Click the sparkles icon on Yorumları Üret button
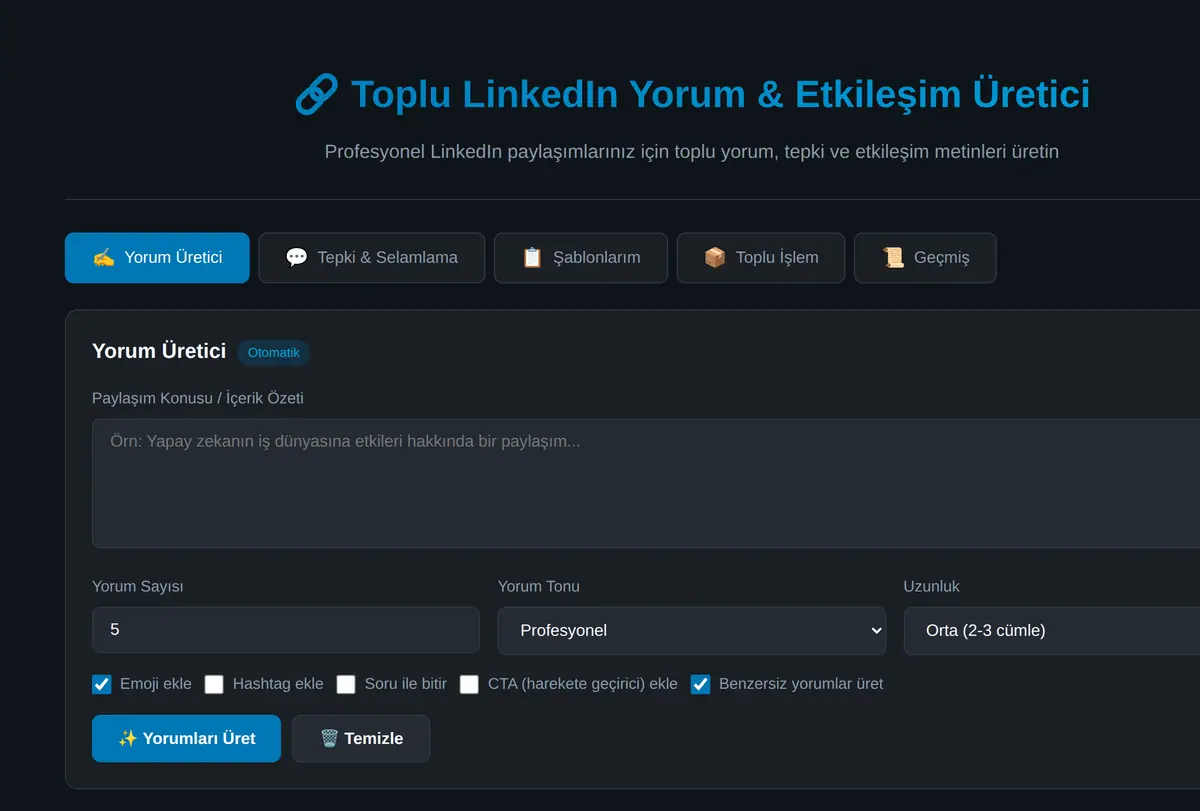The image size is (1200, 811). pyautogui.click(x=128, y=739)
